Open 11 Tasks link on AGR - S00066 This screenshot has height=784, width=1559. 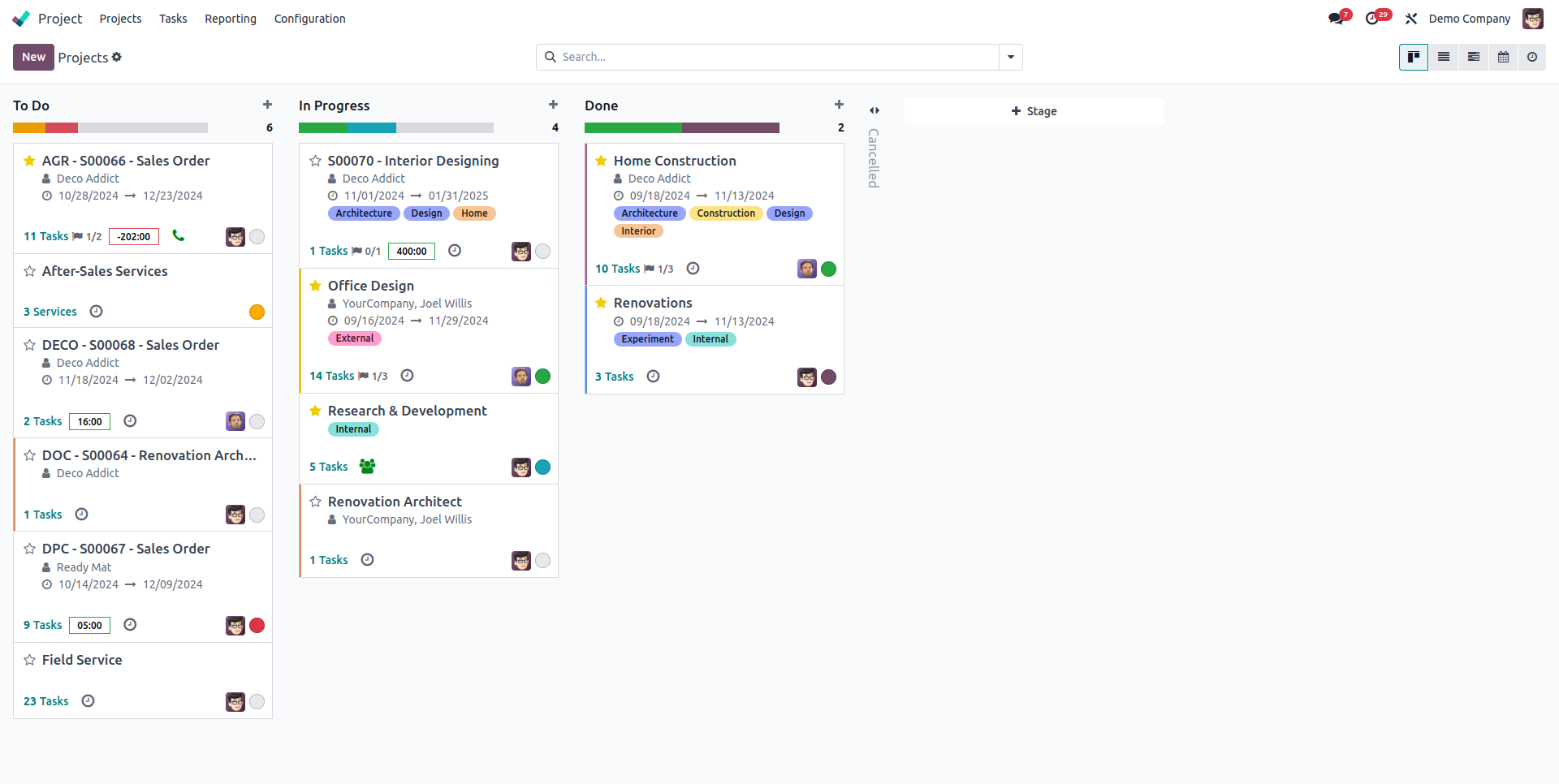point(46,236)
